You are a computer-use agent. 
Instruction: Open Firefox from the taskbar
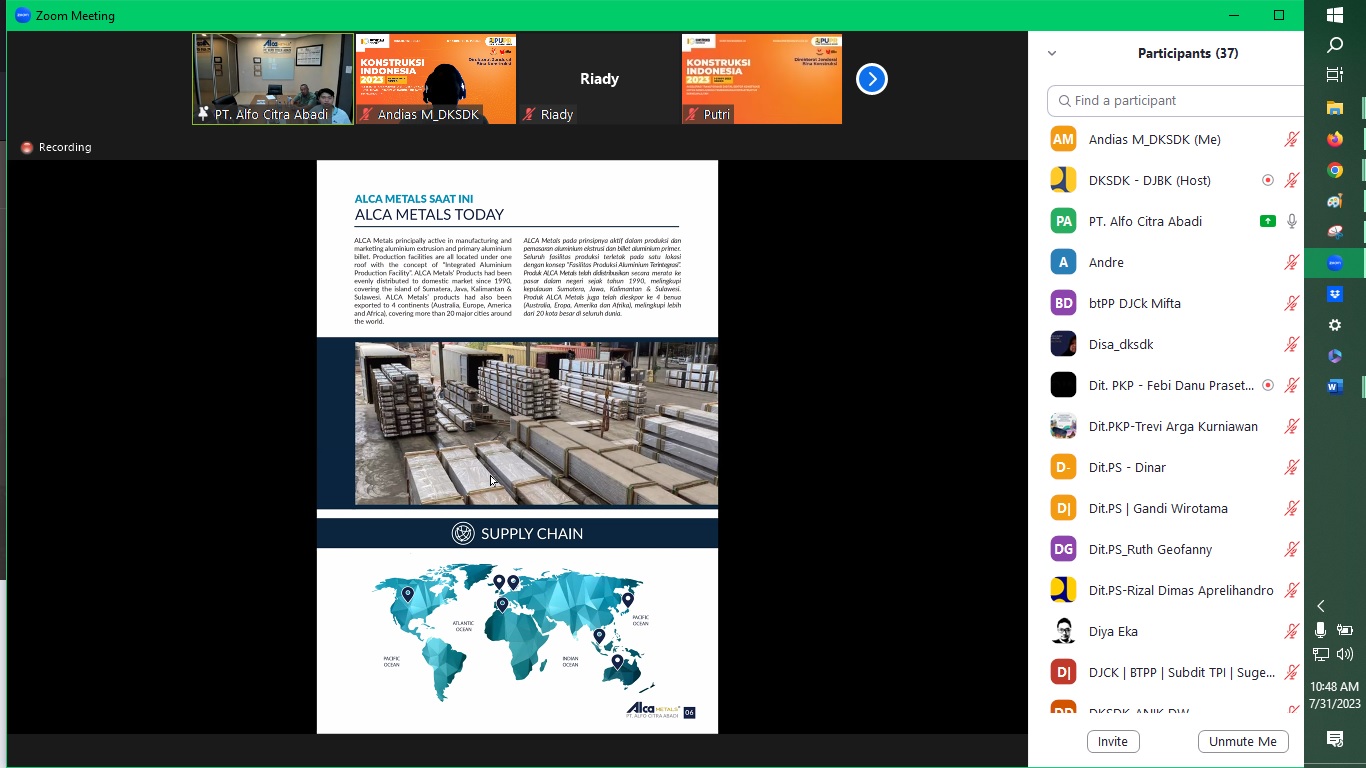pyautogui.click(x=1335, y=139)
